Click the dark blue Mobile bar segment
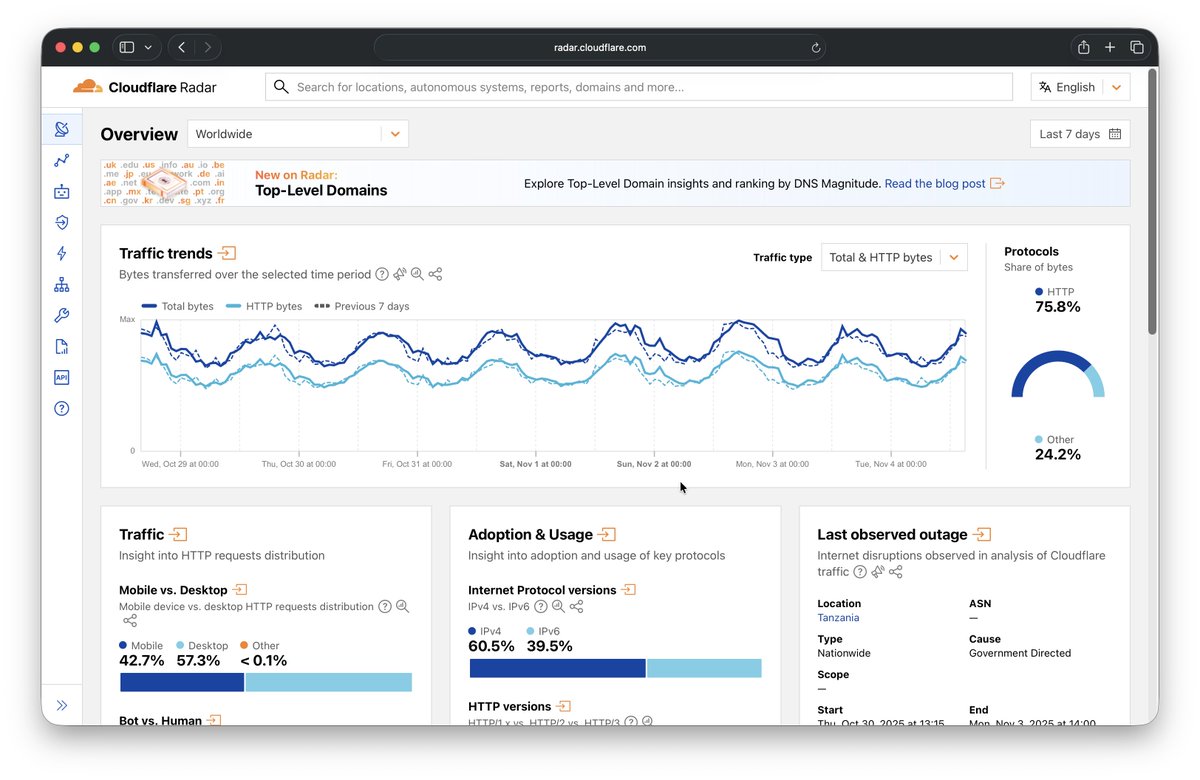The height and width of the screenshot is (780, 1200). (182, 682)
